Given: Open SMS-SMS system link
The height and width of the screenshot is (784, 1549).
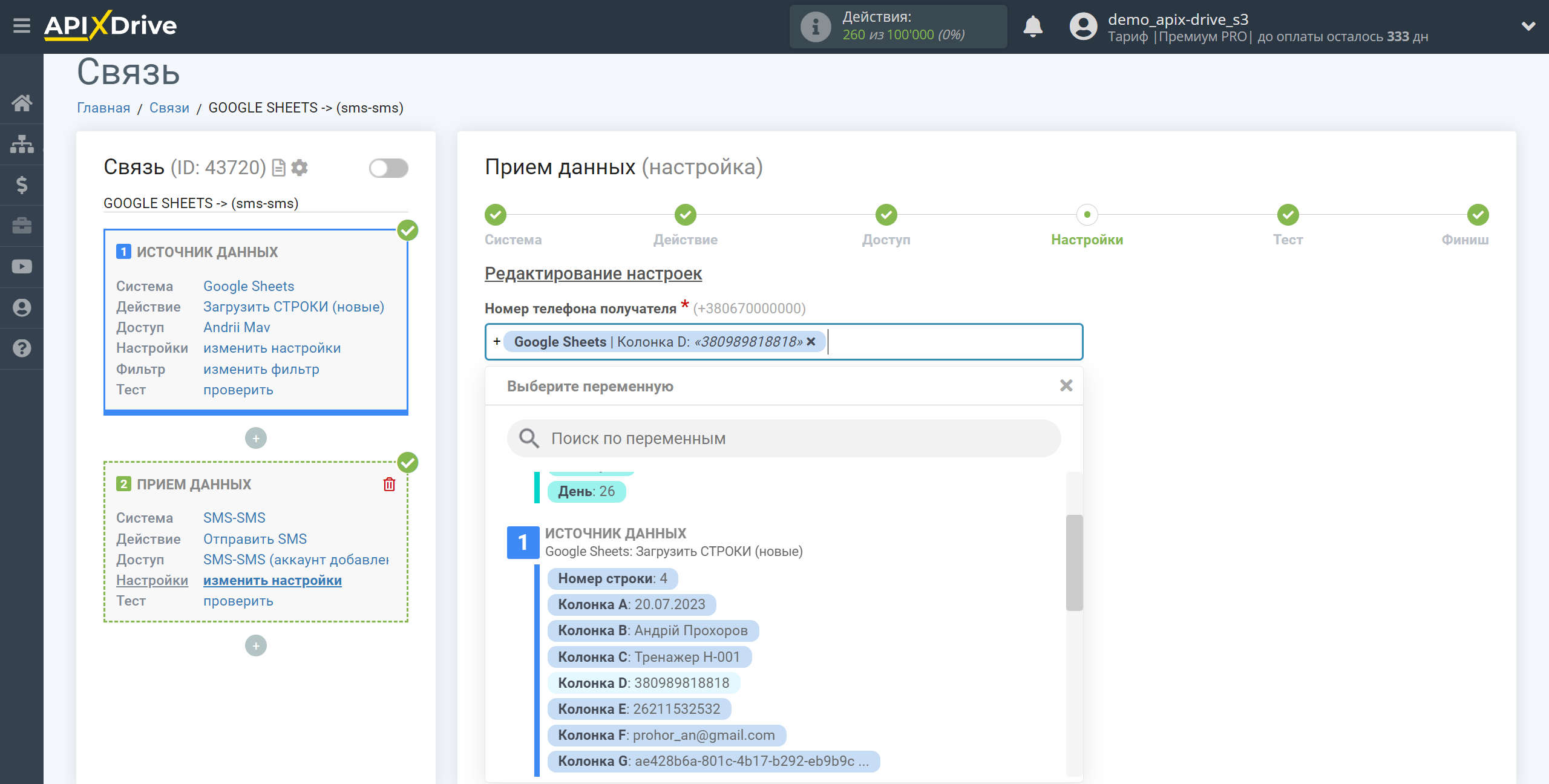Looking at the screenshot, I should click(x=235, y=518).
